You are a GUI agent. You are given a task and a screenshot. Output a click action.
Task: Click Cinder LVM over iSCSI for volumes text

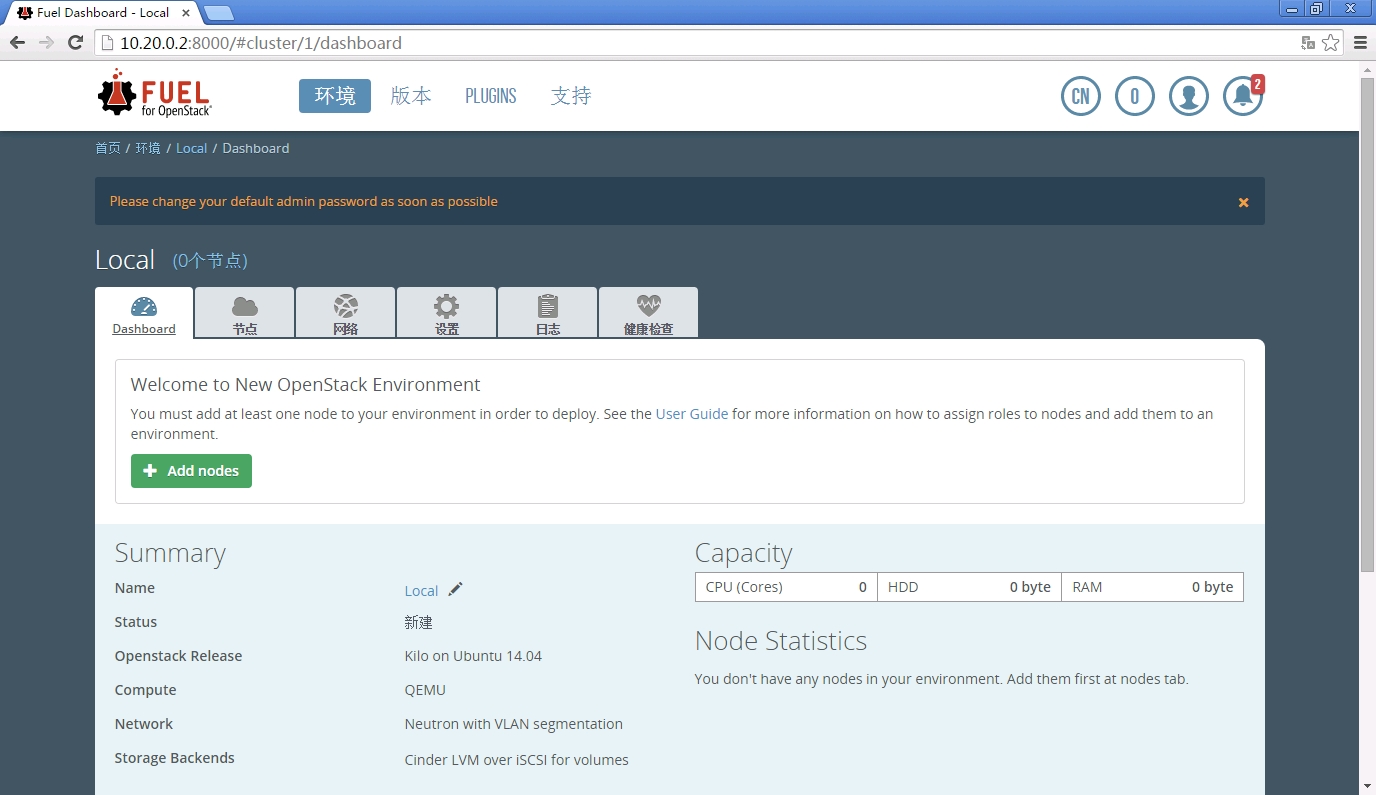click(517, 760)
